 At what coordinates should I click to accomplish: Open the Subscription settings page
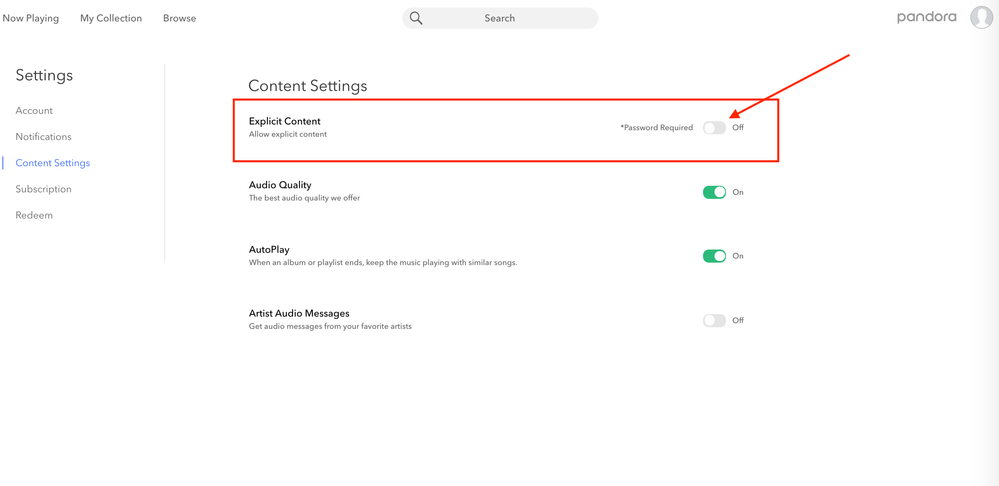click(44, 189)
